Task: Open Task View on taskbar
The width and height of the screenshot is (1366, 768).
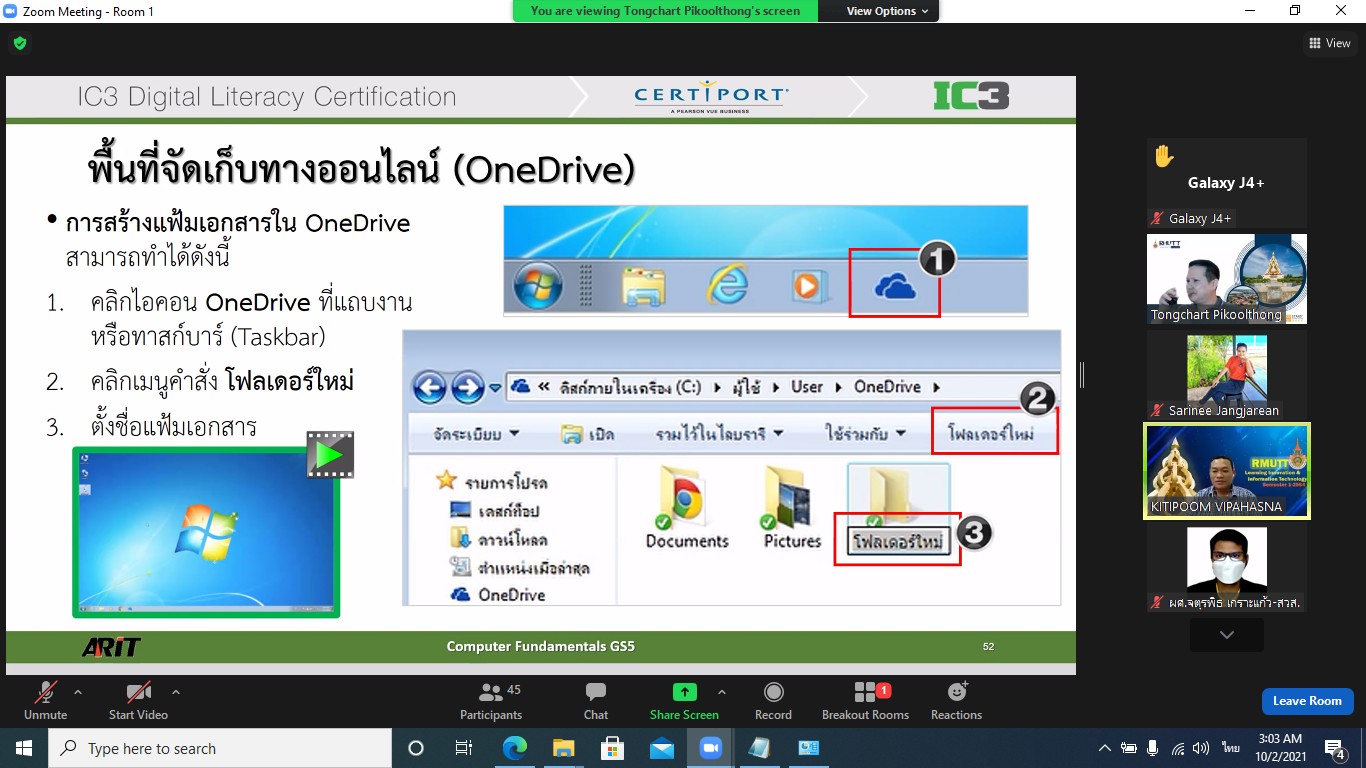Action: (464, 748)
